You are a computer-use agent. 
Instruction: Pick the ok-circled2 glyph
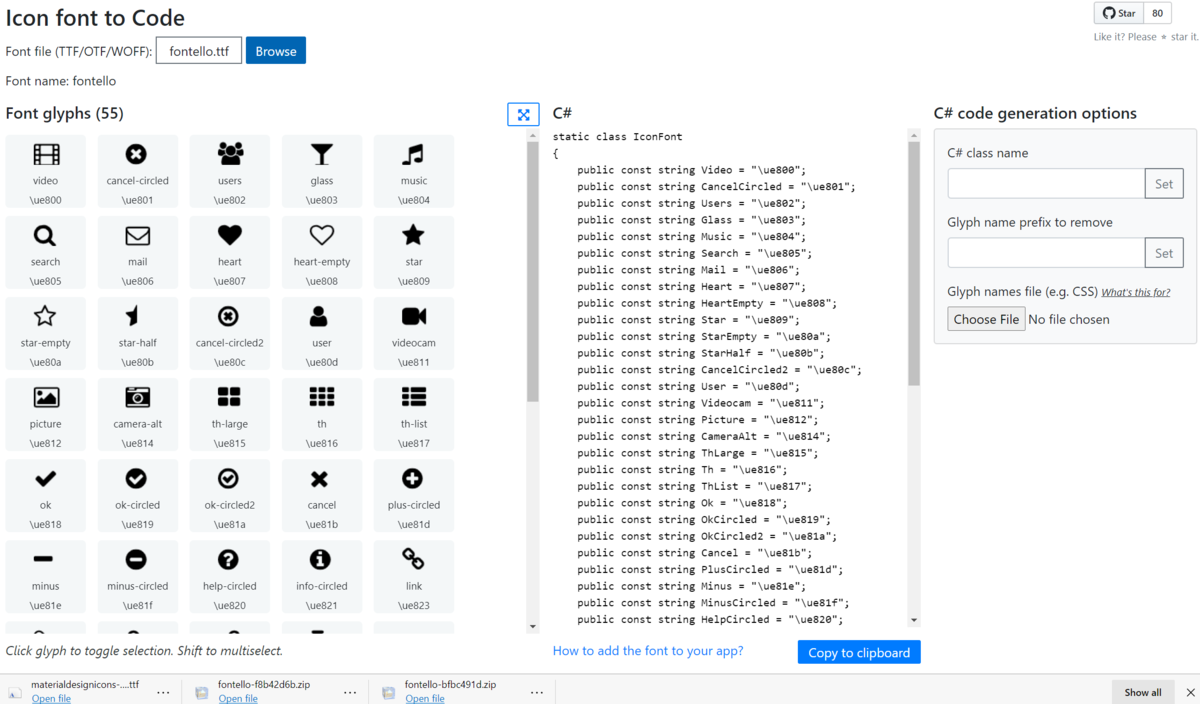(x=230, y=495)
